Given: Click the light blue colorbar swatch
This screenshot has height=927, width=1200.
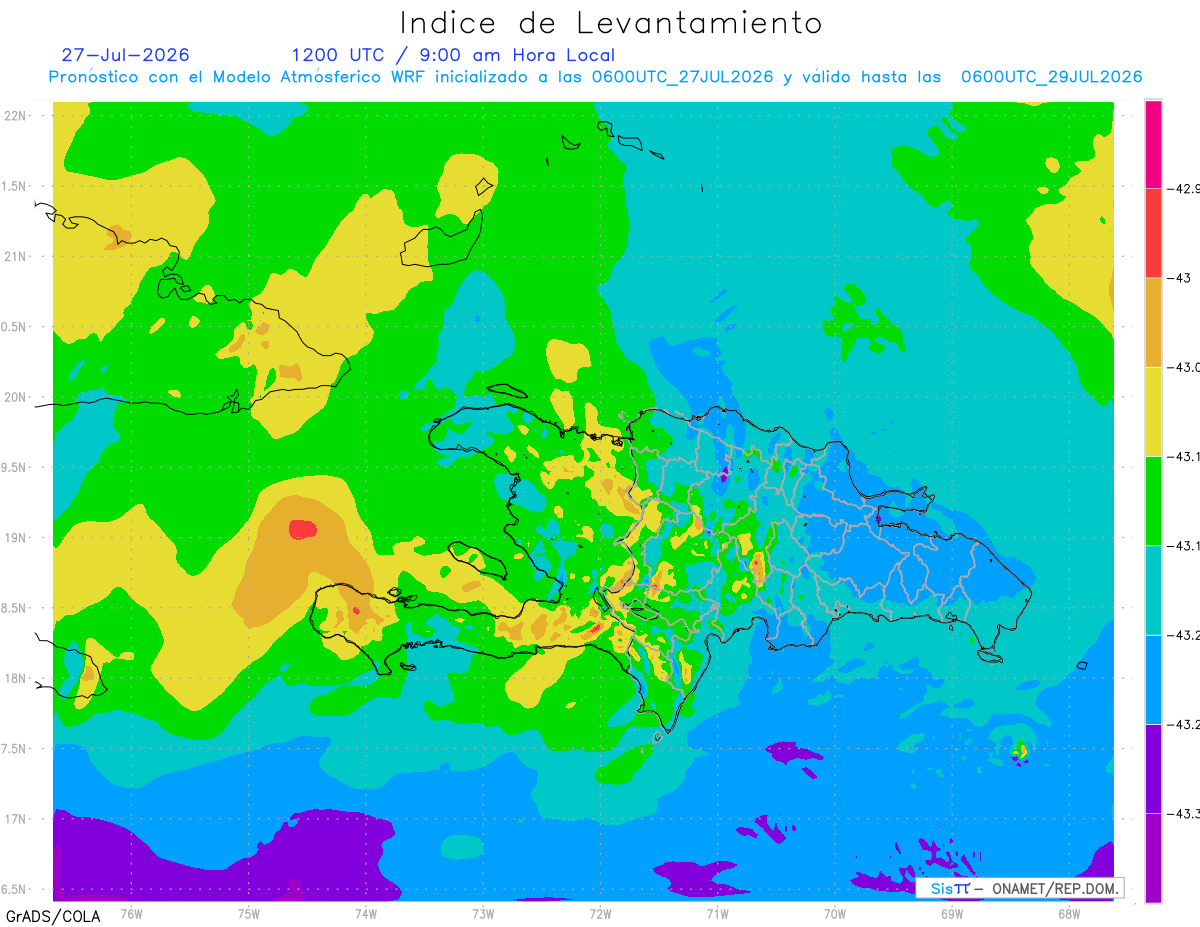Looking at the screenshot, I should coord(1153,679).
